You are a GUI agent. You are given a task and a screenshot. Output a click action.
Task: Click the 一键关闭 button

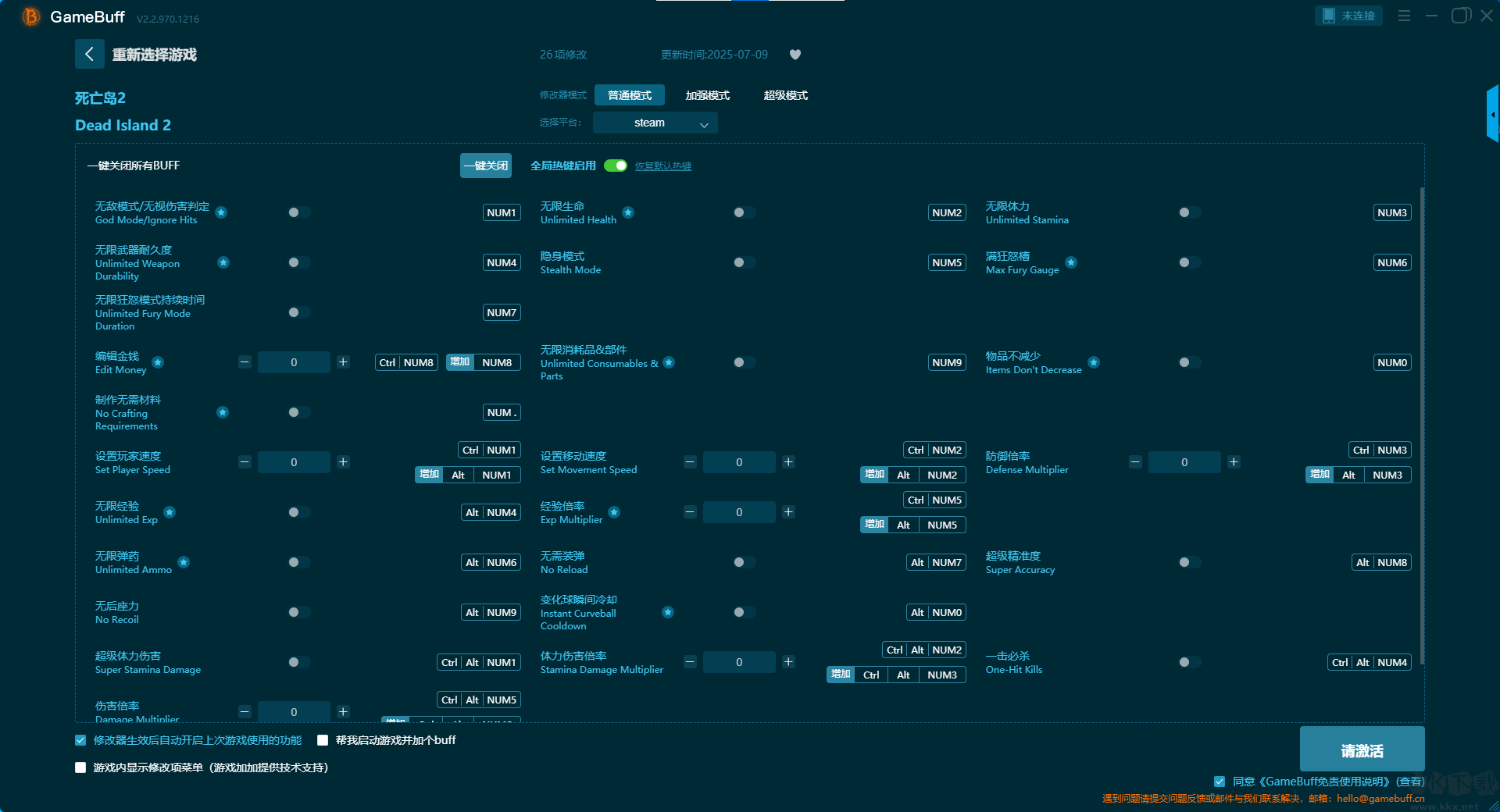[x=486, y=166]
